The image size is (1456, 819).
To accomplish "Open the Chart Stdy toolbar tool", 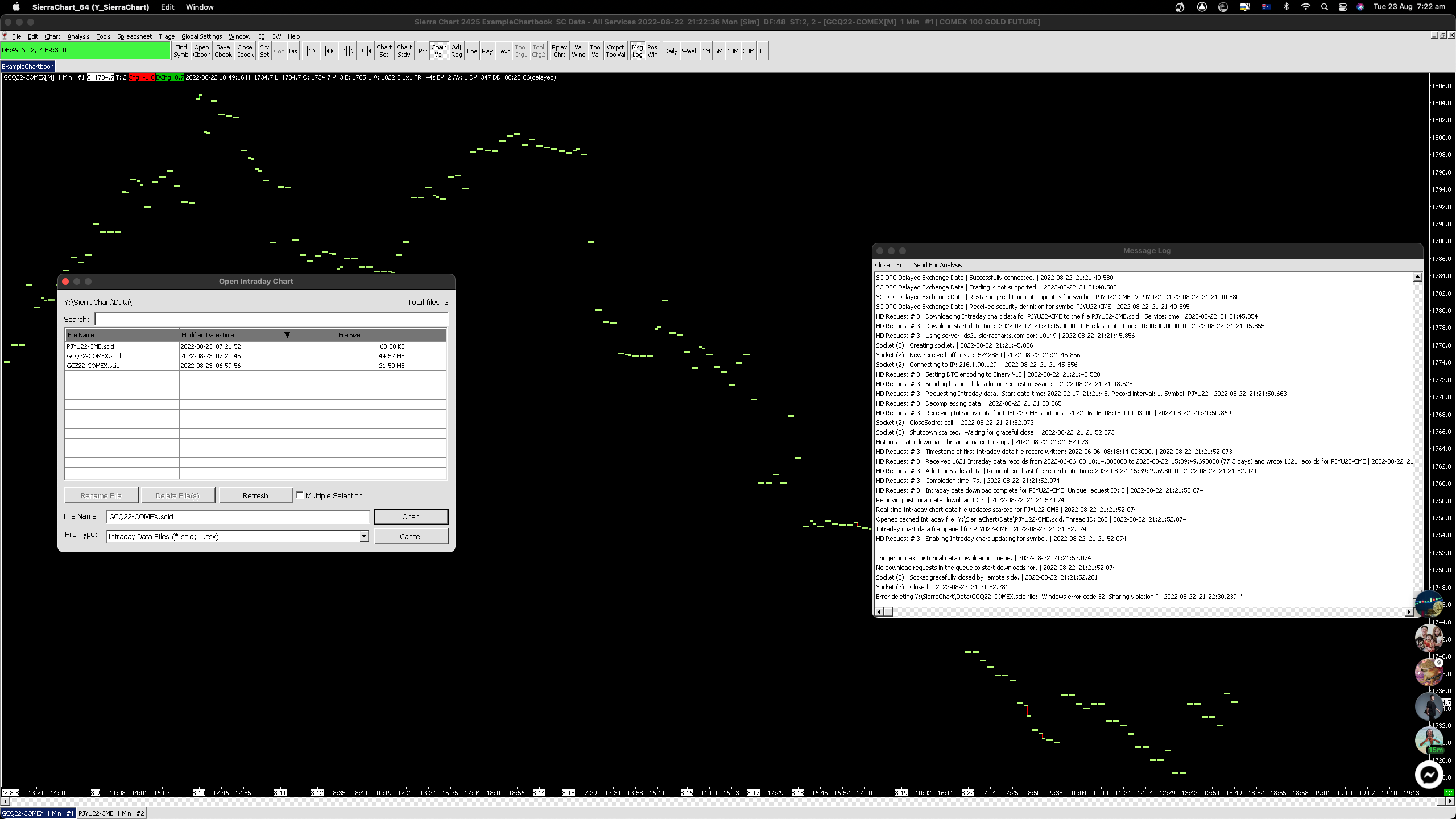I will point(404,51).
